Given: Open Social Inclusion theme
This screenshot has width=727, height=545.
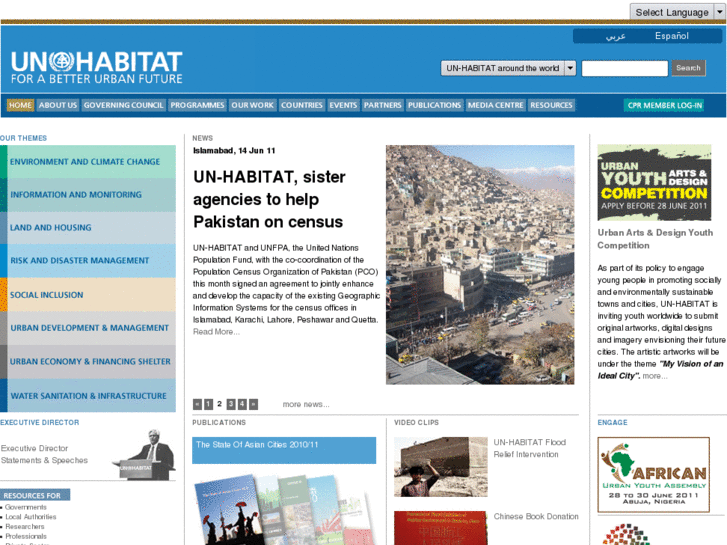Looking at the screenshot, I should click(x=88, y=295).
